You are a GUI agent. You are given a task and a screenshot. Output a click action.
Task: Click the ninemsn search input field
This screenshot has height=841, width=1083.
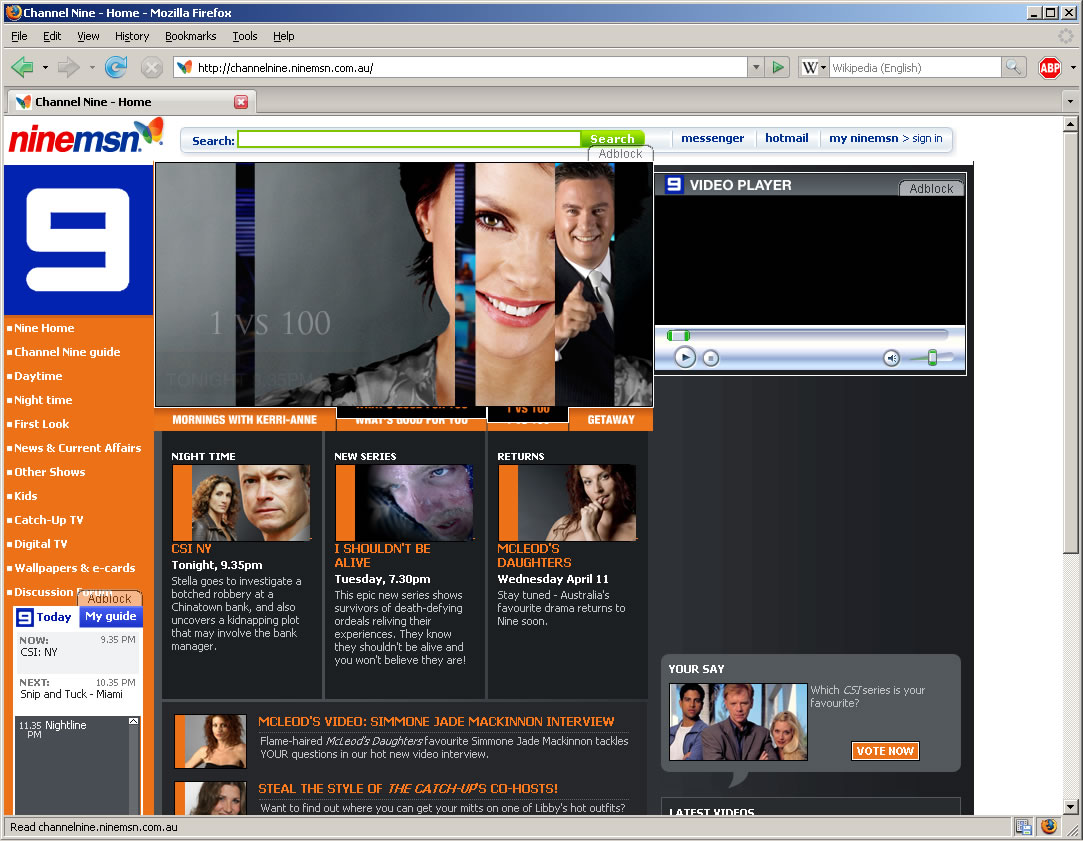[409, 140]
